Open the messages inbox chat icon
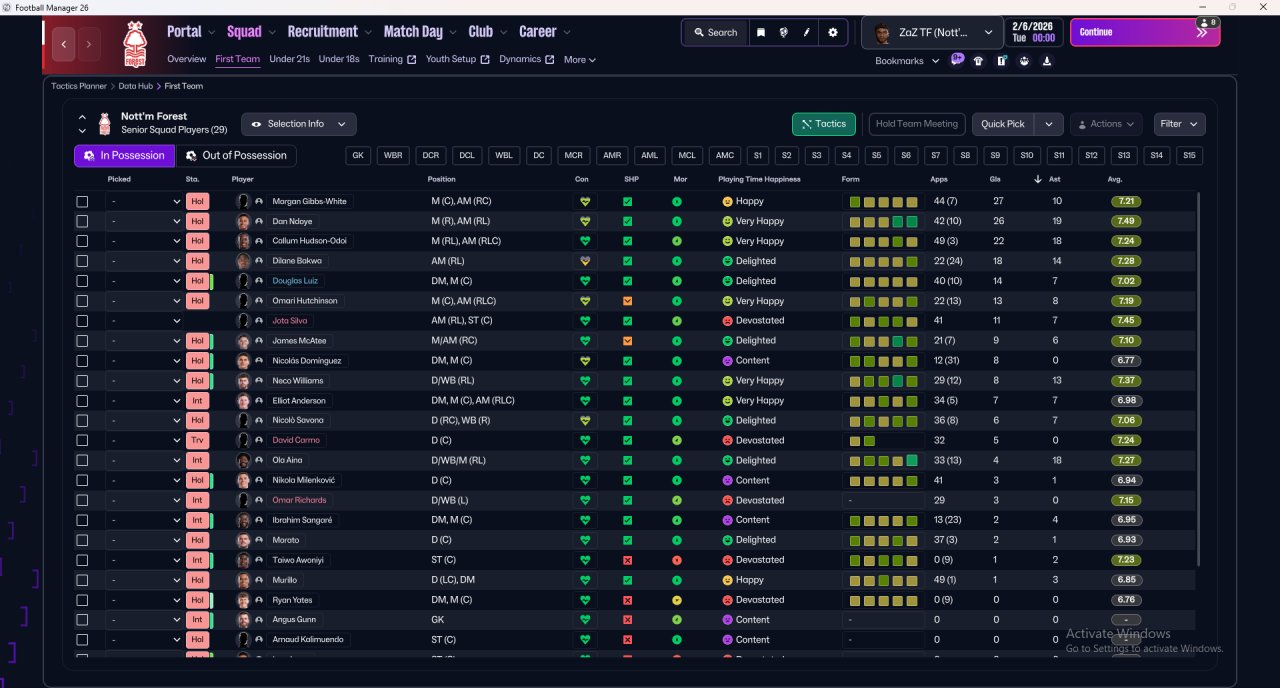 click(x=957, y=60)
